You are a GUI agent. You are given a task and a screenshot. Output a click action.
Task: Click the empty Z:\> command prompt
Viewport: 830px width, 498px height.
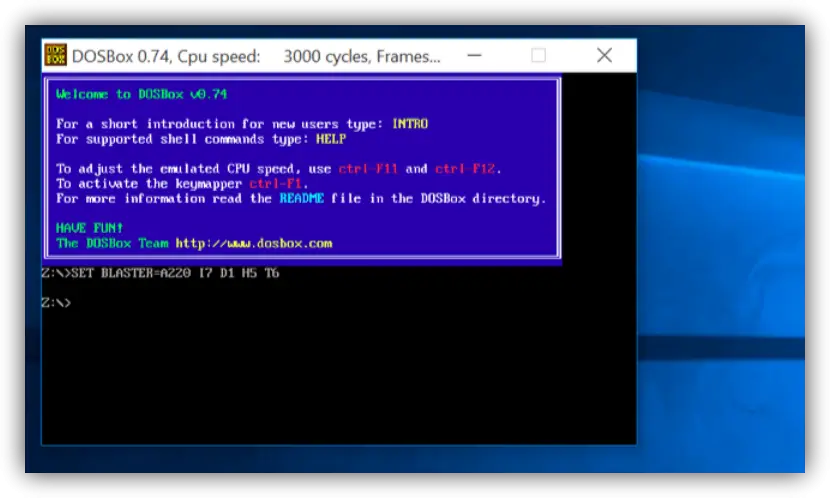tap(56, 303)
